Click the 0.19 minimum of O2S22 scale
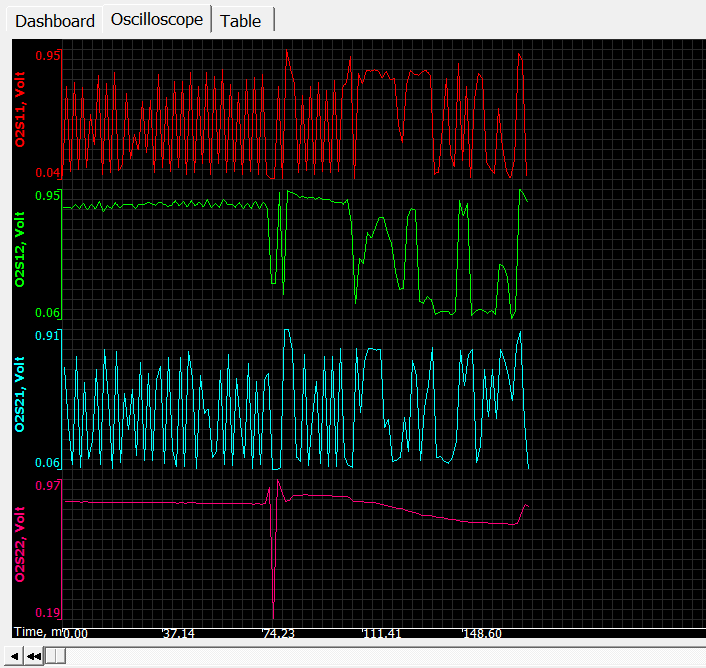Screen dimensions: 706x668 [48, 612]
